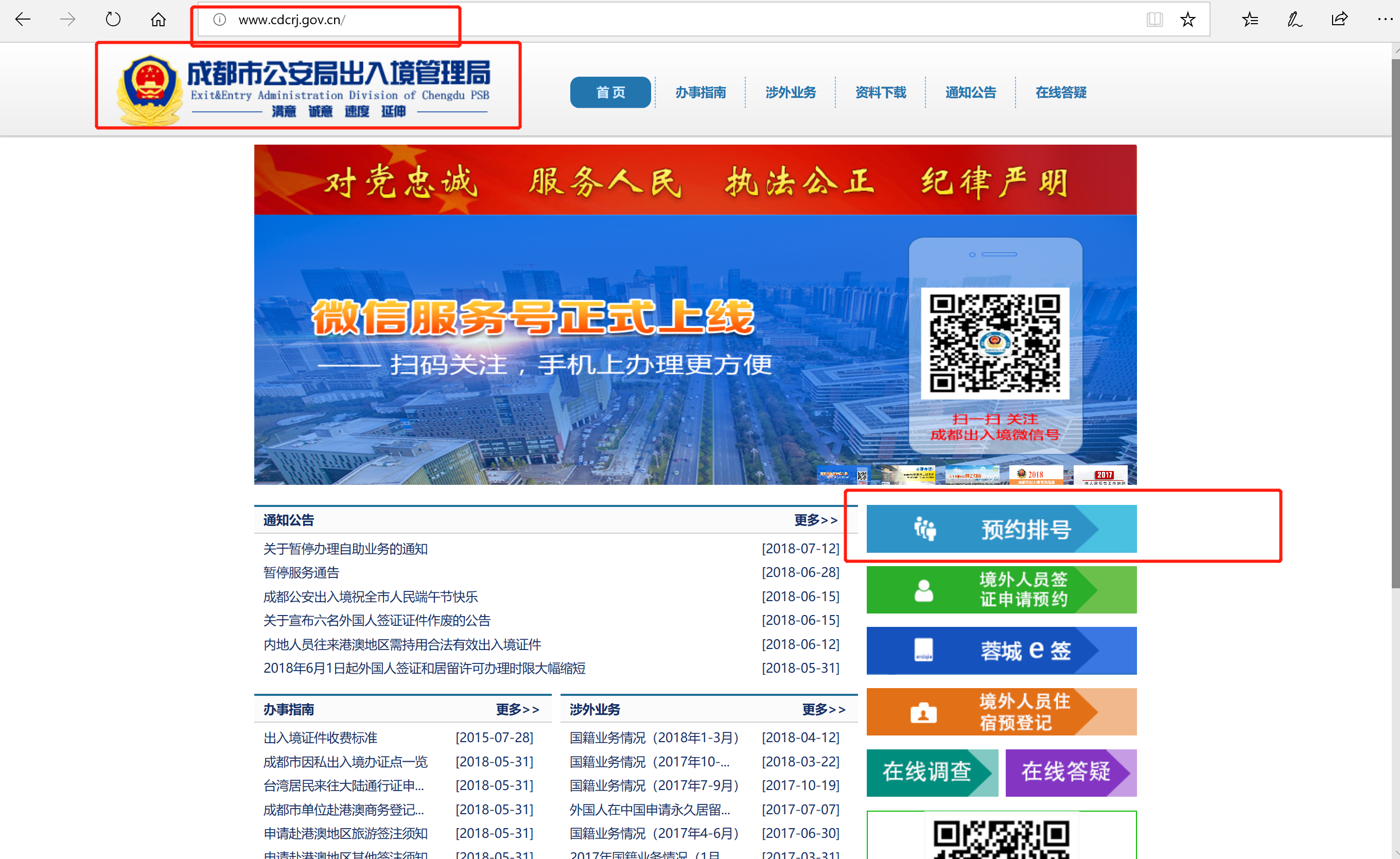
Task: Click the person icon on green visa button
Action: coord(924,591)
